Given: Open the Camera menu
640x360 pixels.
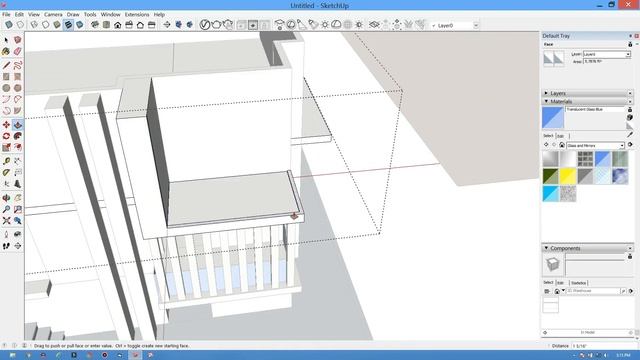Looking at the screenshot, I should pyautogui.click(x=53, y=14).
